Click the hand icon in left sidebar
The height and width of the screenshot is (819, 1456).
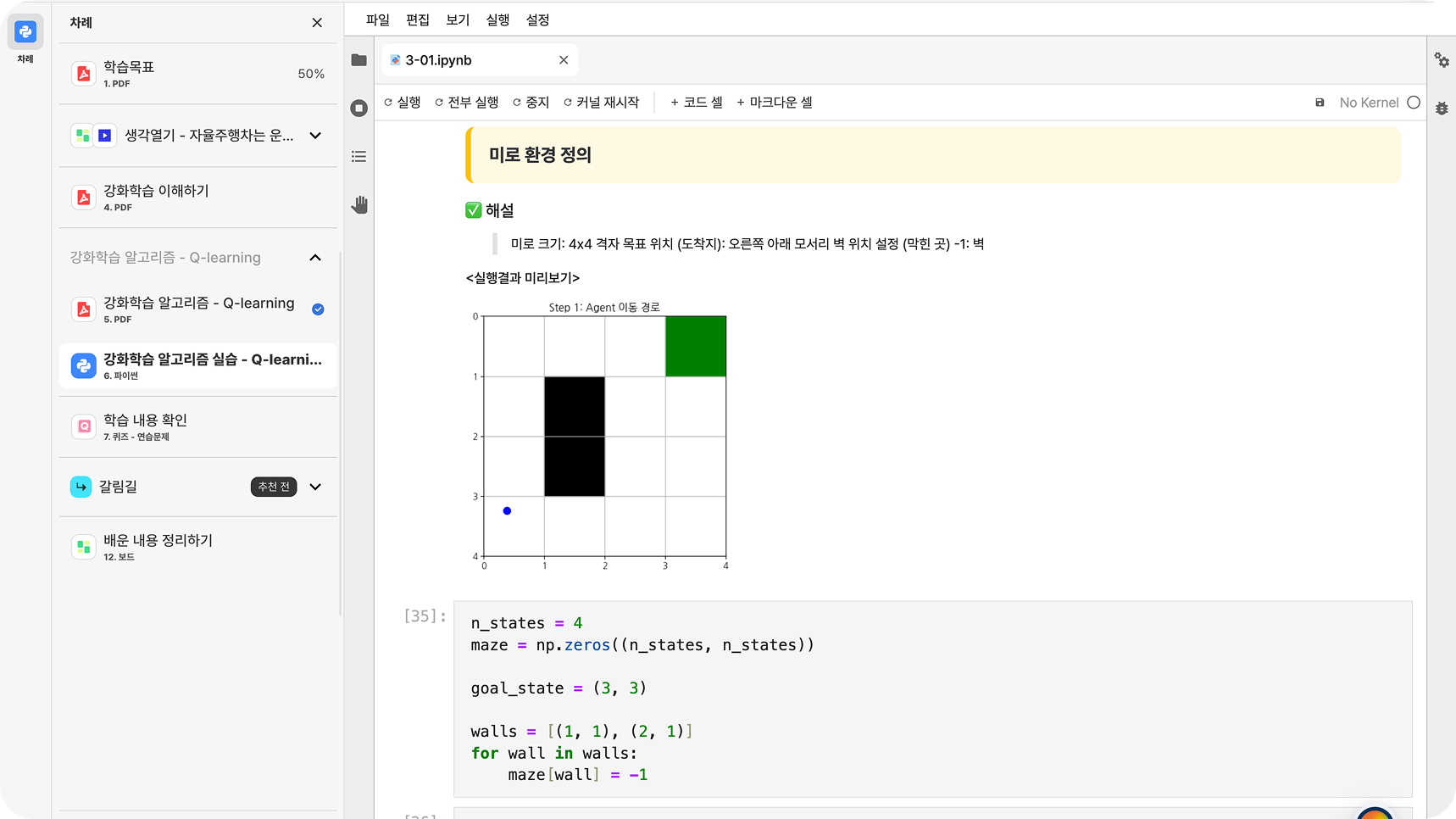pos(359,204)
